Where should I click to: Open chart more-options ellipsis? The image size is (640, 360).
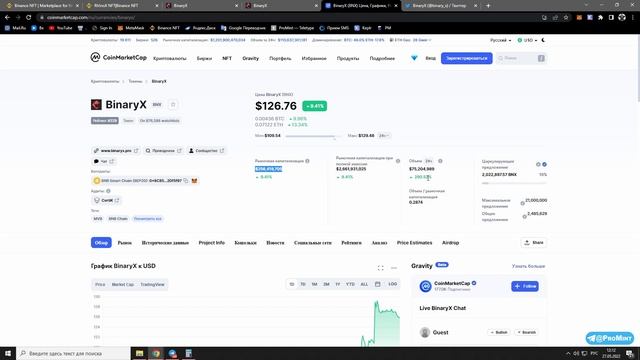(x=393, y=268)
